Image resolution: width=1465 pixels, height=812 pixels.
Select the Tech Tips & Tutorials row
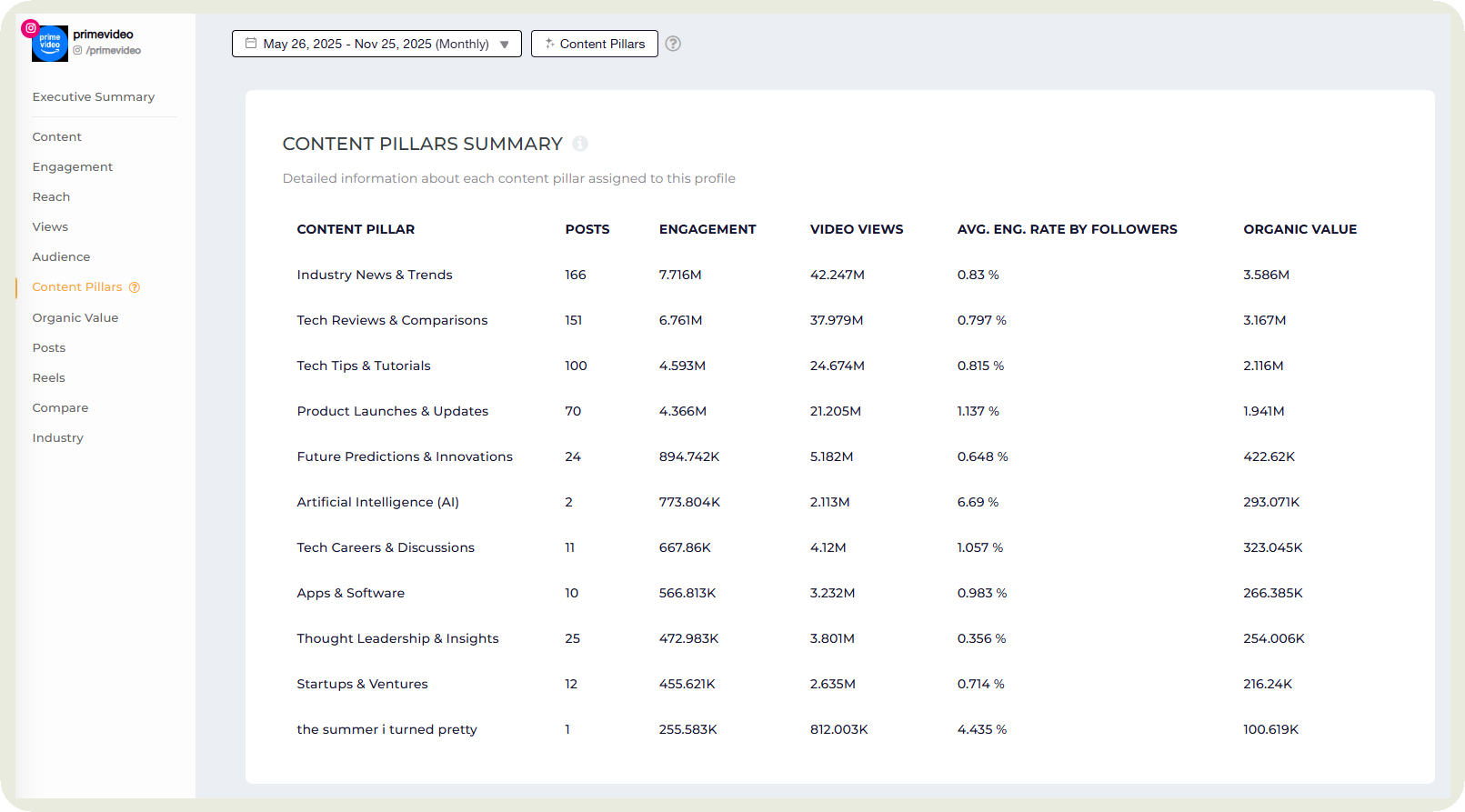pyautogui.click(x=840, y=366)
